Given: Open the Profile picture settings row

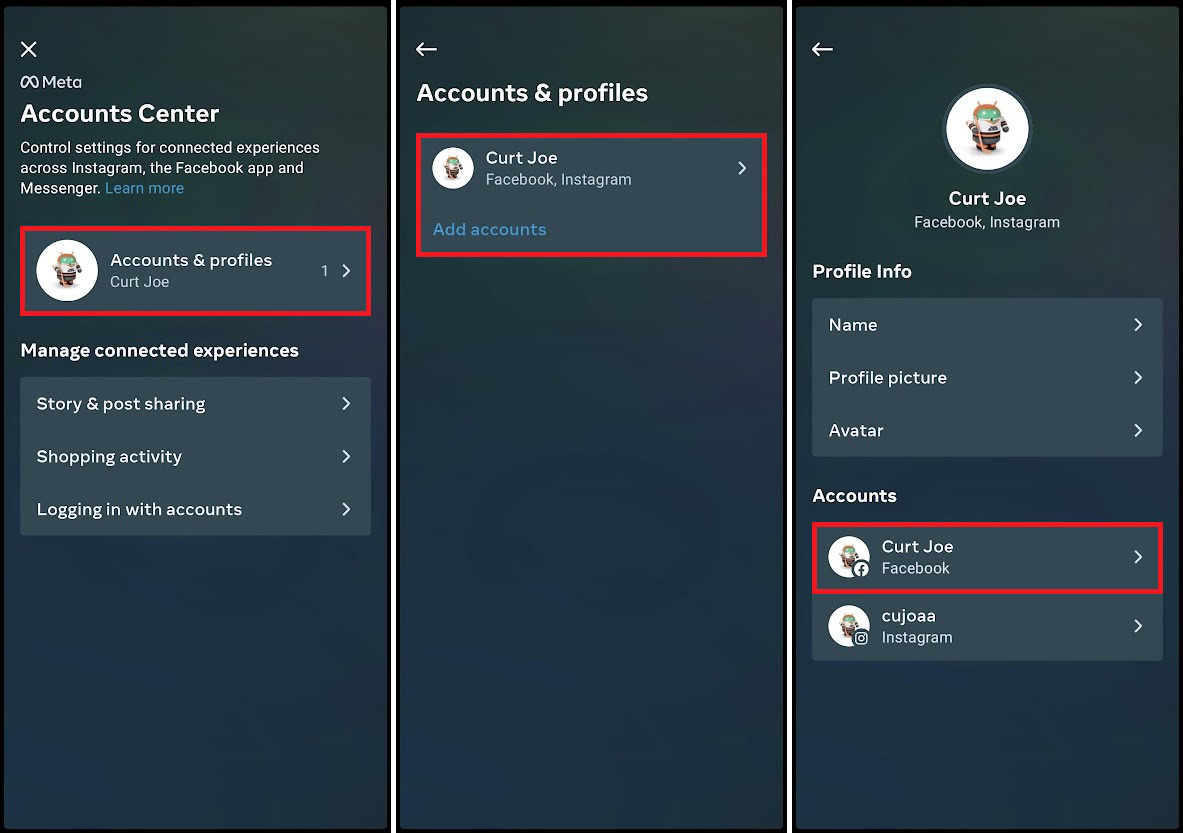Looking at the screenshot, I should click(987, 378).
